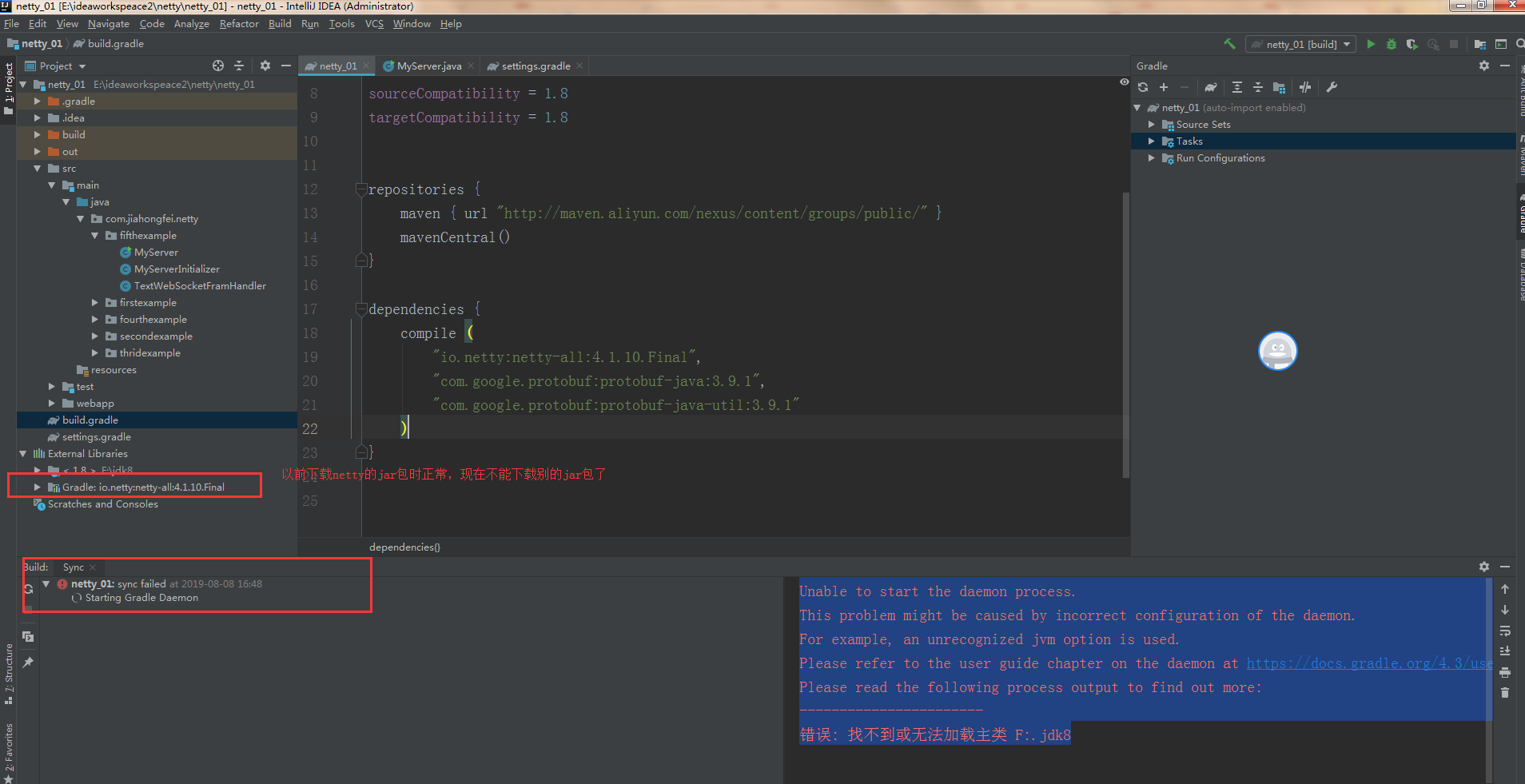
Task: Close the Sync tab in Build panel
Action: pos(93,567)
